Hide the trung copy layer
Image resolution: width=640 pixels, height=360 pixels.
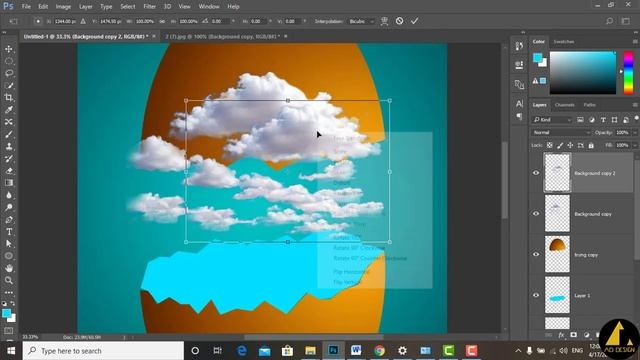point(536,254)
